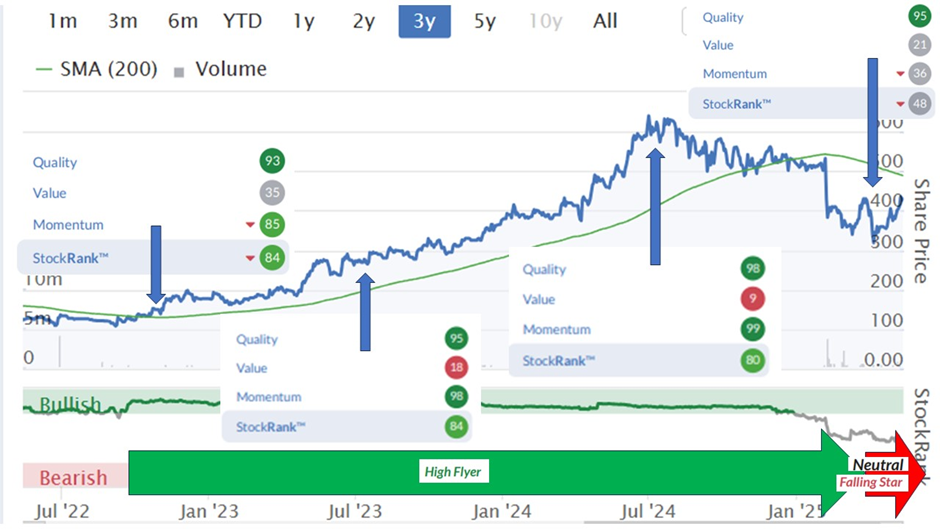940x529 pixels.
Task: Toggle the Volume legend entry
Action: pyautogui.click(x=220, y=69)
